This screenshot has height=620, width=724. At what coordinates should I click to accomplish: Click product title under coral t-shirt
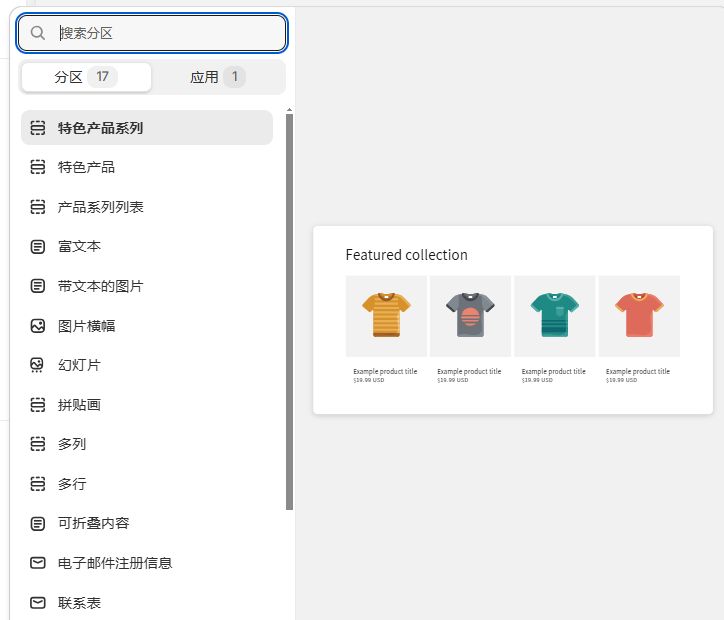pos(638,371)
